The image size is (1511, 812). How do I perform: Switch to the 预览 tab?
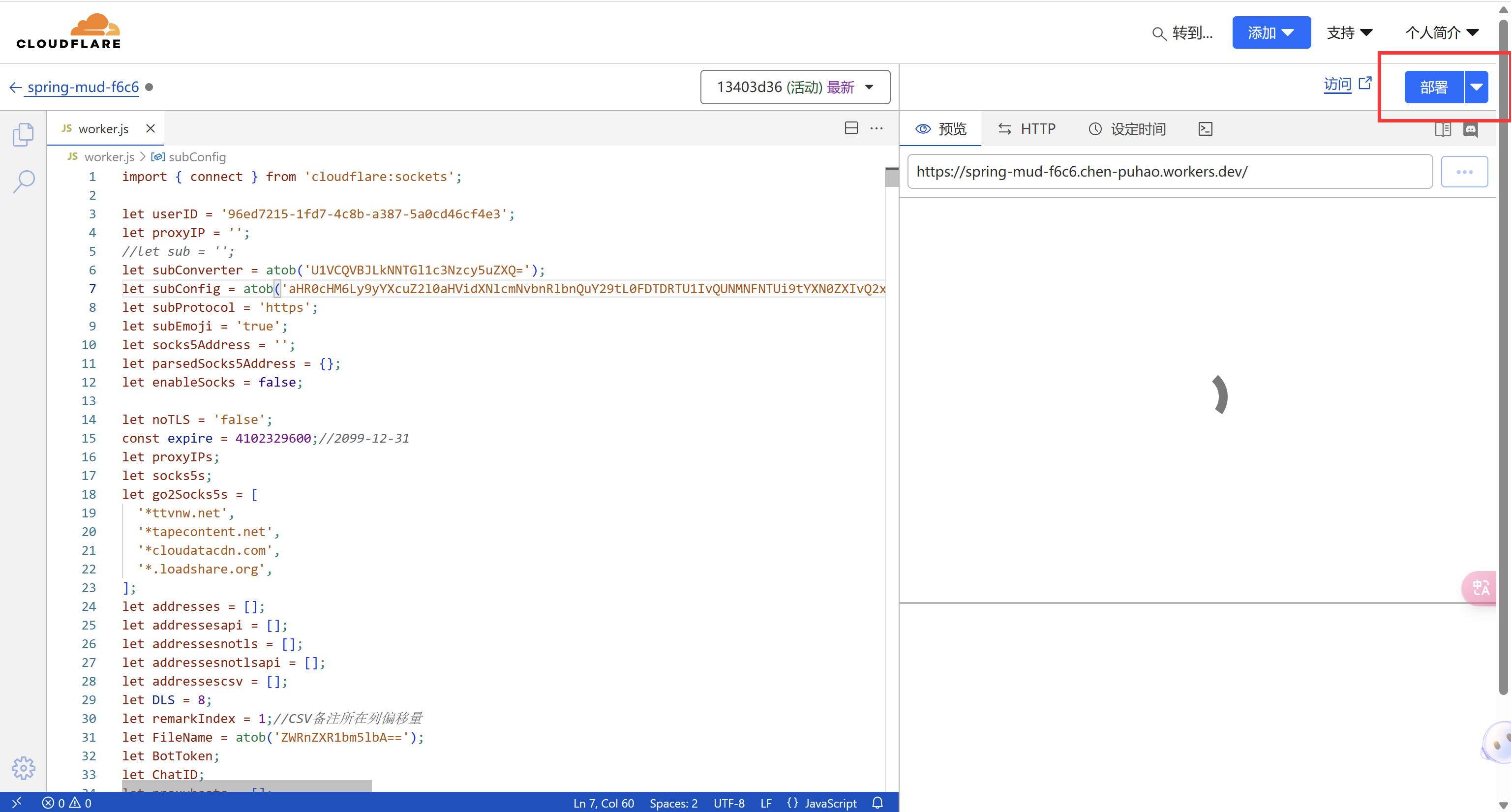tap(940, 128)
